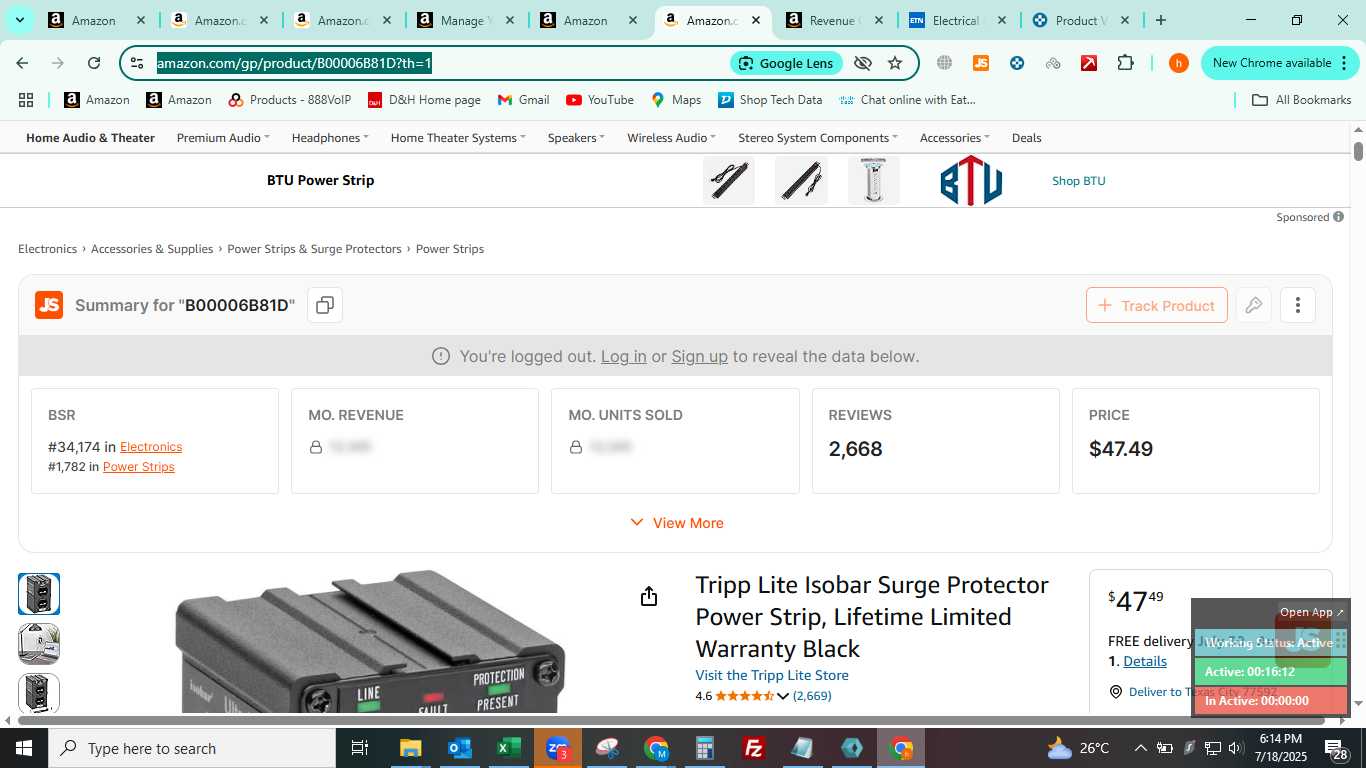Expand the Premium Audio menu

(223, 138)
